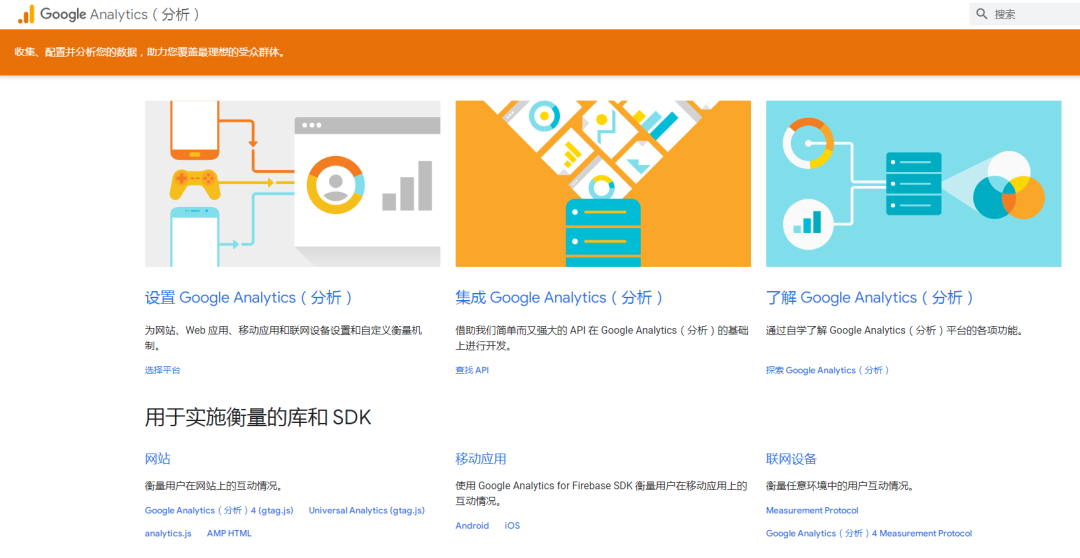The image size is (1080, 558).
Task: Click the text 通过自学了解 Google Analytics 平台的各项功能
Action: pyautogui.click(x=895, y=331)
